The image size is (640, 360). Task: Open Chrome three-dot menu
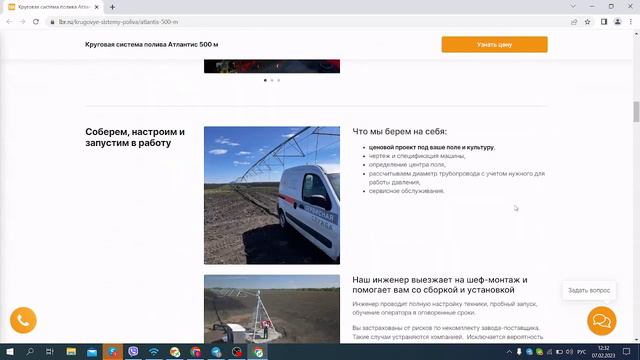[x=631, y=22]
